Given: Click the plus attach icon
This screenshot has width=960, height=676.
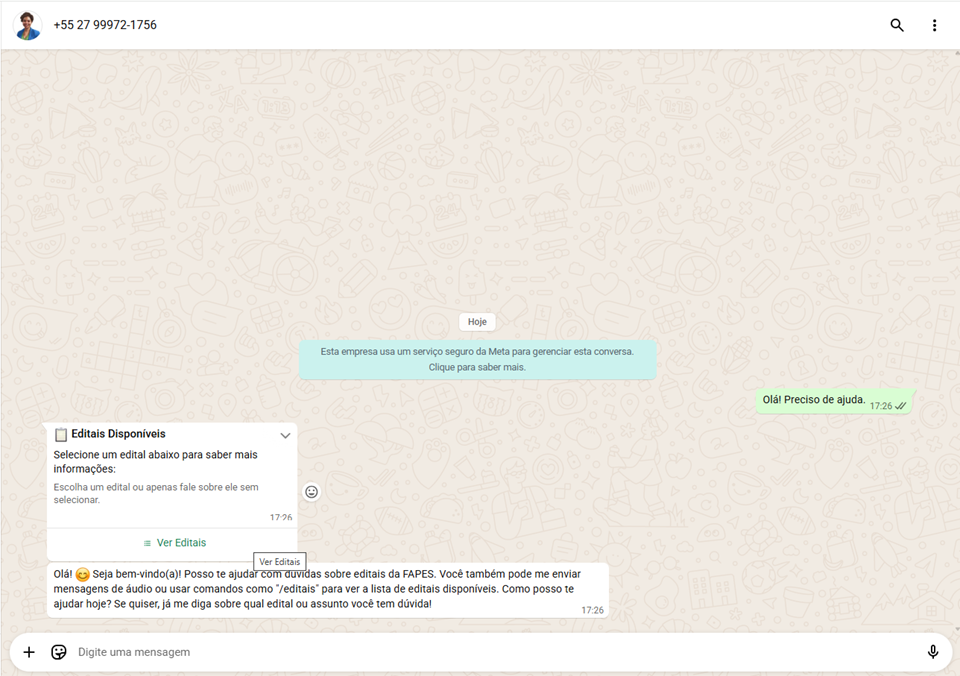Looking at the screenshot, I should coord(29,652).
